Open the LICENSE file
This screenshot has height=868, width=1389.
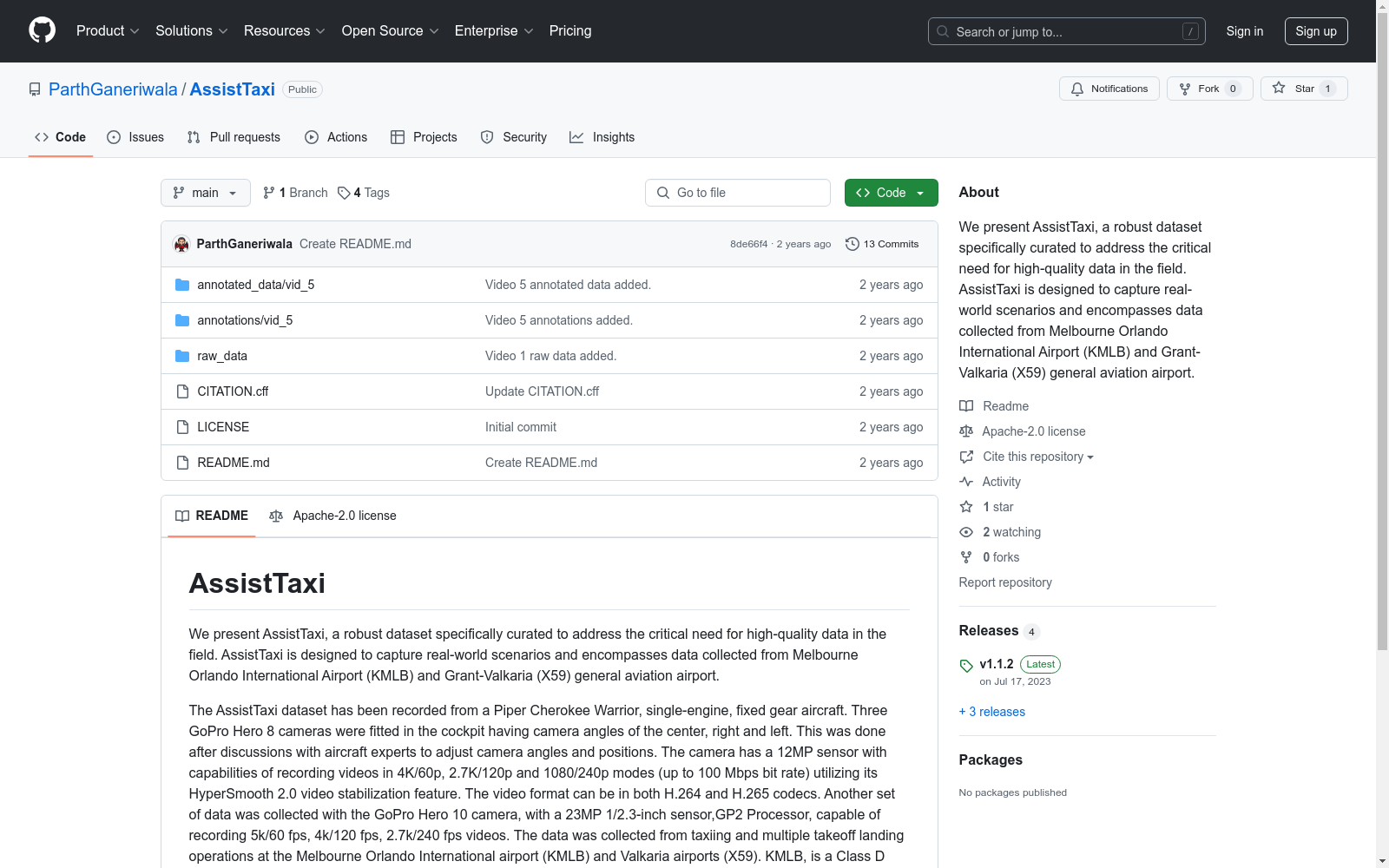point(223,427)
